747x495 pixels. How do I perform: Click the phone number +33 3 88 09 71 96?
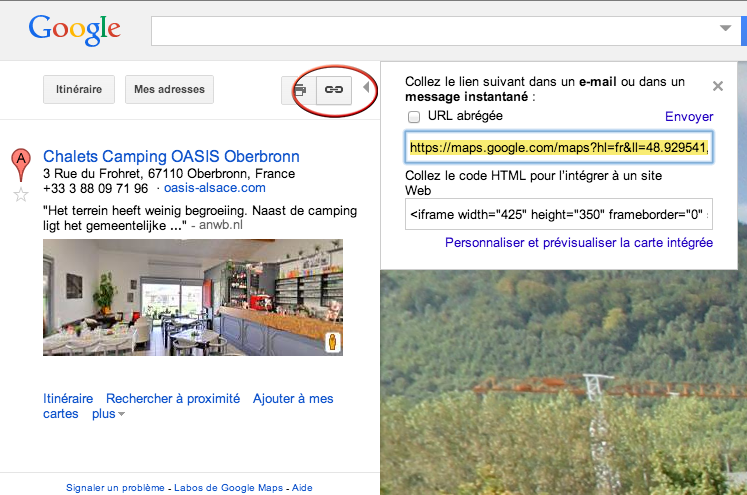[x=95, y=188]
